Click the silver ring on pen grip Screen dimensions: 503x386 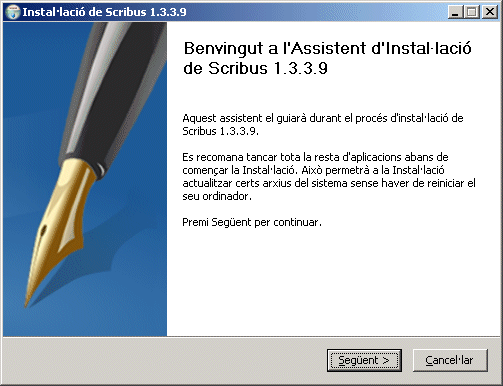click(98, 167)
